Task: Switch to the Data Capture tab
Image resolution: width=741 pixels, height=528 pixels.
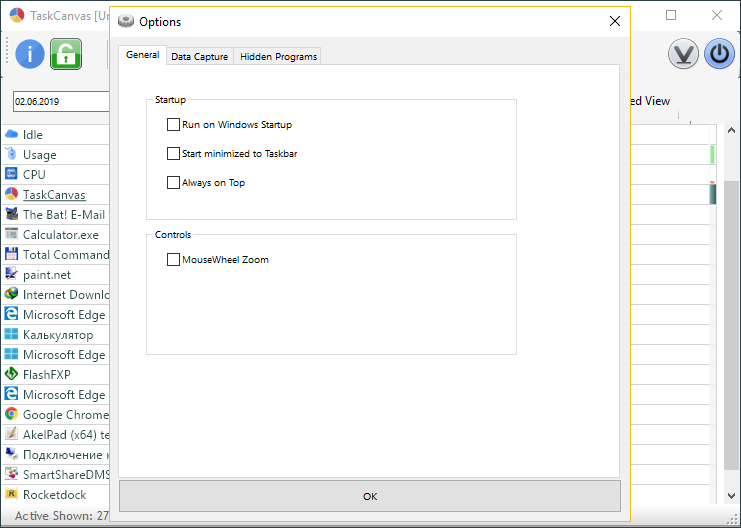Action: [200, 57]
